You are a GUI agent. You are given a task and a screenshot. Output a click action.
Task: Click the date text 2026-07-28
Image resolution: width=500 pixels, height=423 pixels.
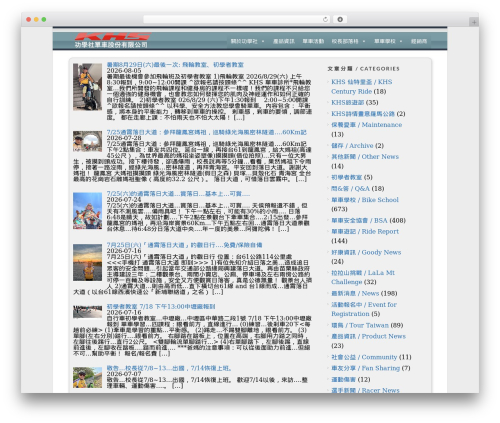[124, 138]
